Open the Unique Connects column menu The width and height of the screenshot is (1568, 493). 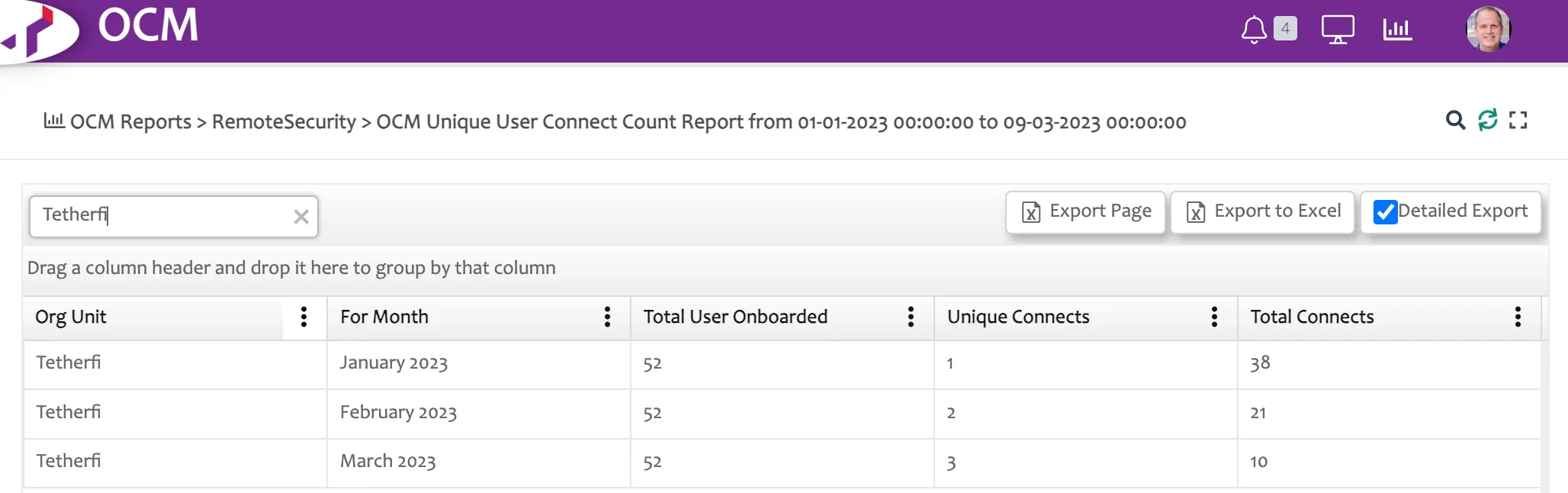pyautogui.click(x=1214, y=317)
